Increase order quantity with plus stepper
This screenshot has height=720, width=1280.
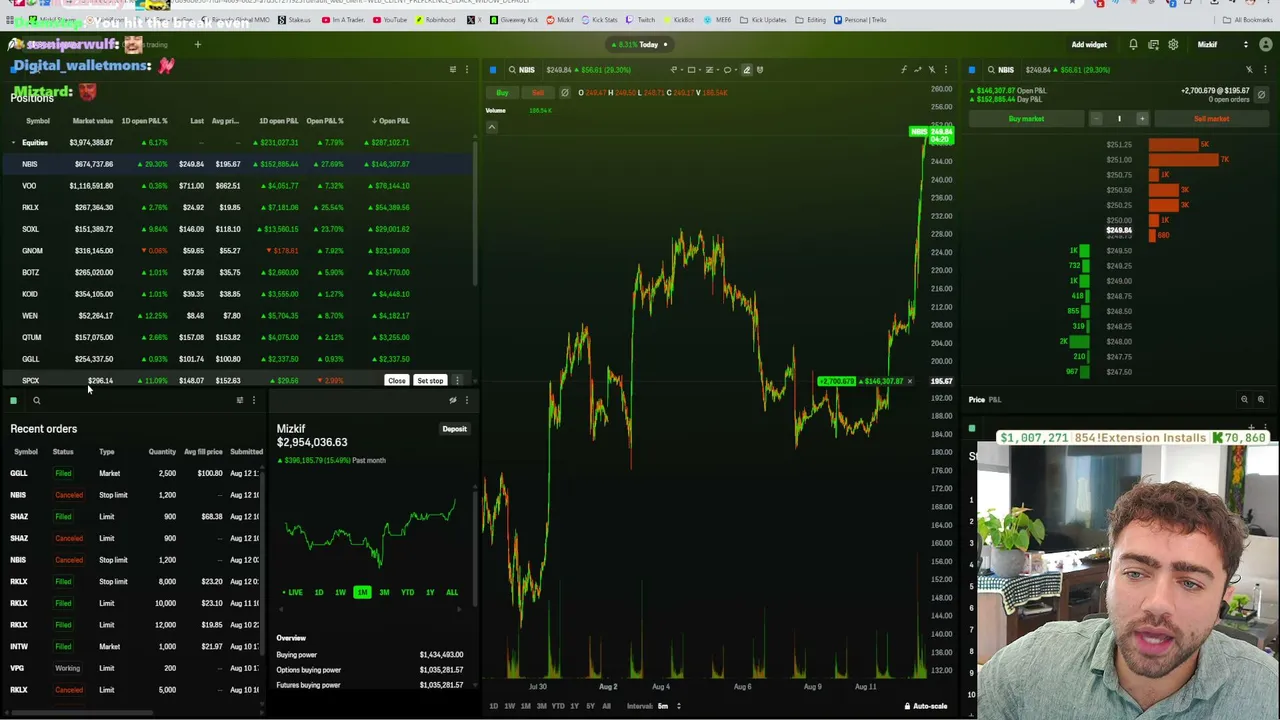(x=1142, y=119)
